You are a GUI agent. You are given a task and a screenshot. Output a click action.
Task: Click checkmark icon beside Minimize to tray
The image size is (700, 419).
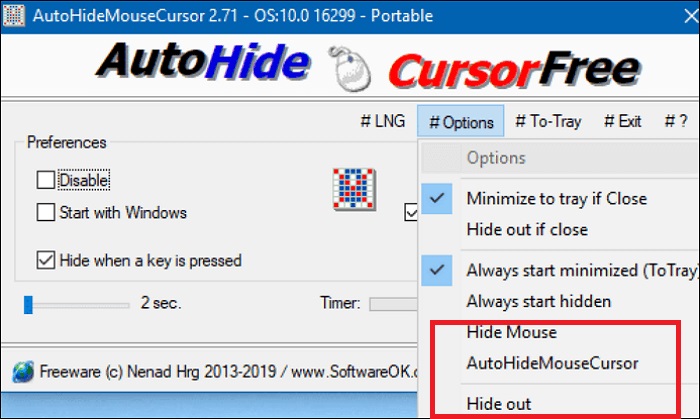click(437, 198)
